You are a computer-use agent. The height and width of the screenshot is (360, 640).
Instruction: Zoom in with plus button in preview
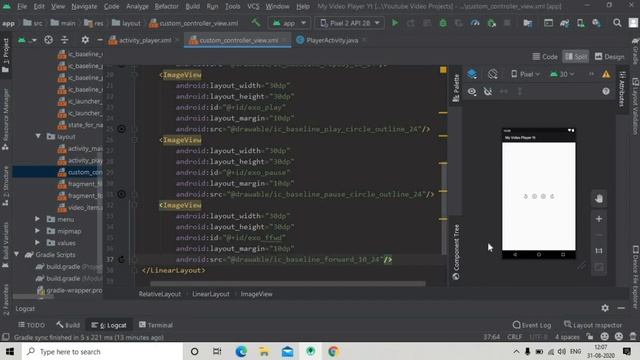point(599,219)
